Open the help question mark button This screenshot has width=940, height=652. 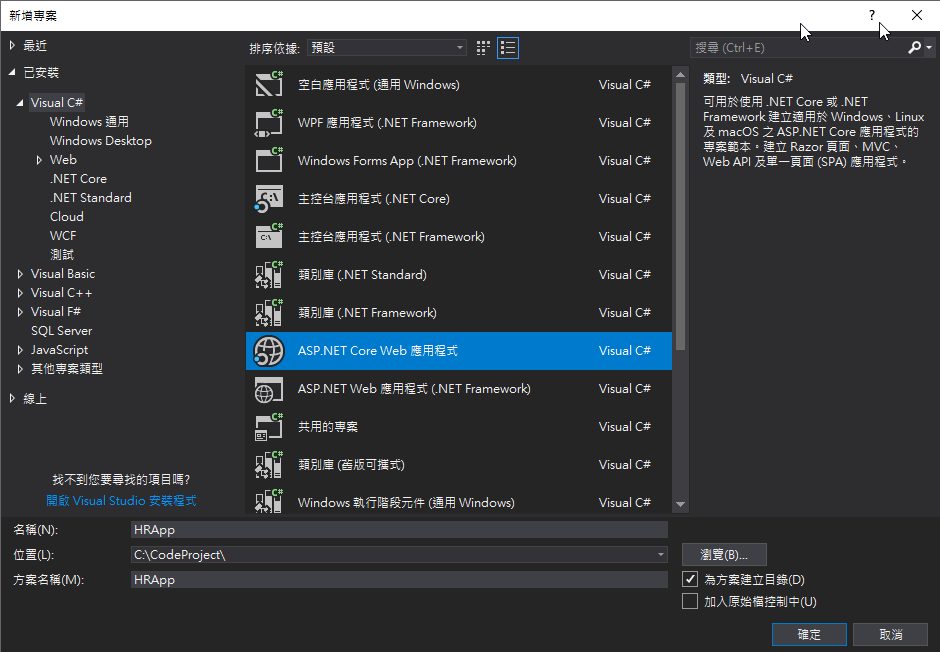pyautogui.click(x=872, y=16)
